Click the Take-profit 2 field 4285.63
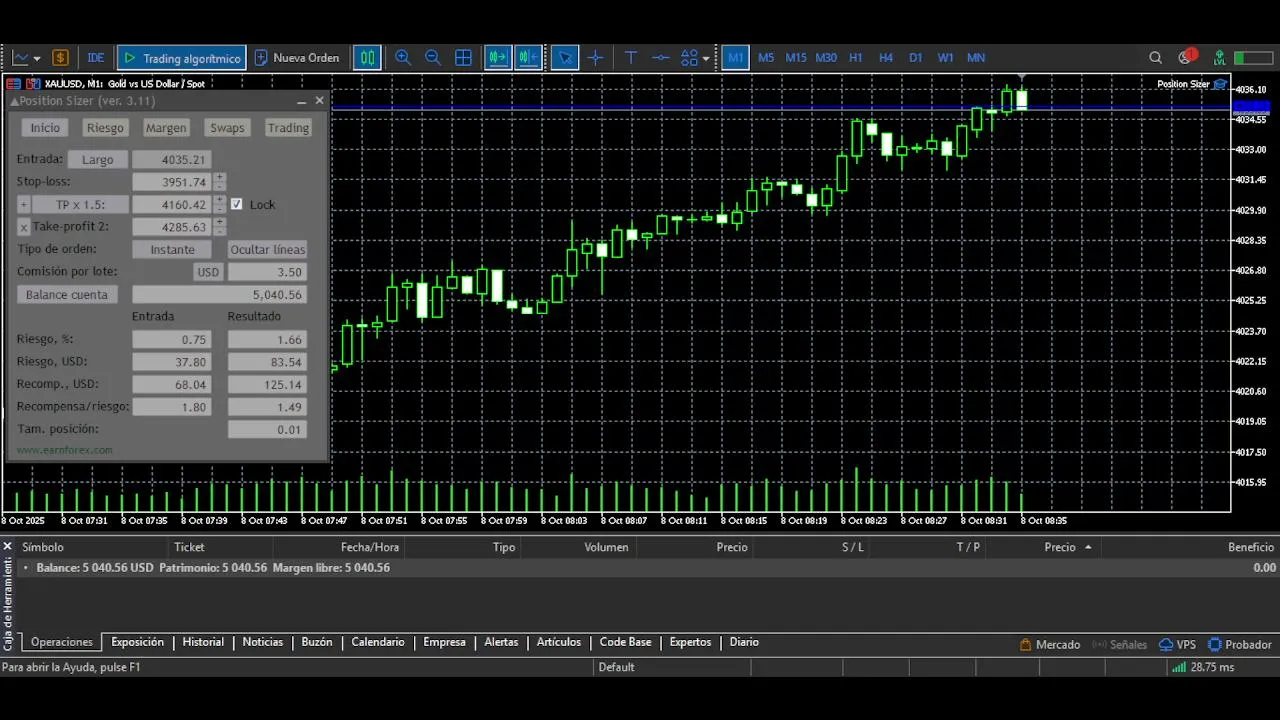 pyautogui.click(x=171, y=227)
